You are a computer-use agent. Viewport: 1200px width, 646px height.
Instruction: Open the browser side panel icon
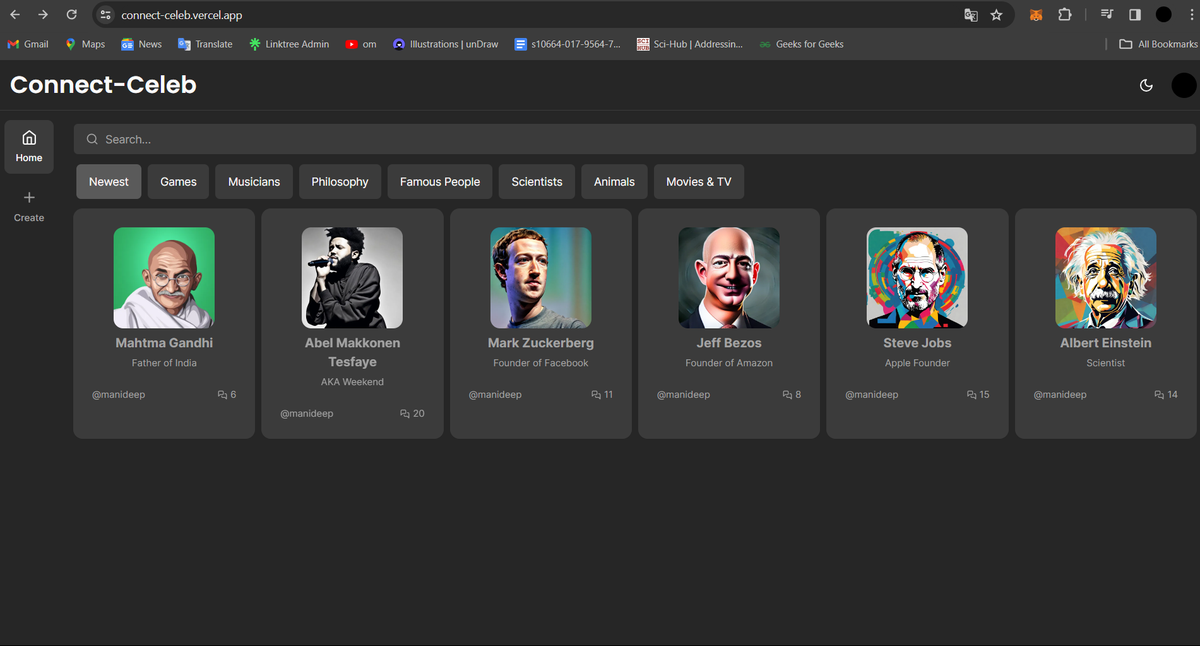1135,15
